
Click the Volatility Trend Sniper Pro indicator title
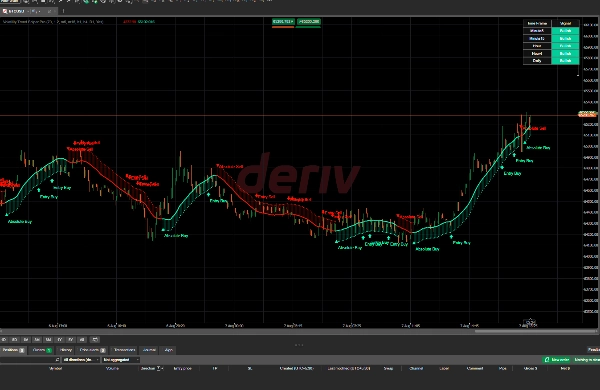click(x=53, y=21)
